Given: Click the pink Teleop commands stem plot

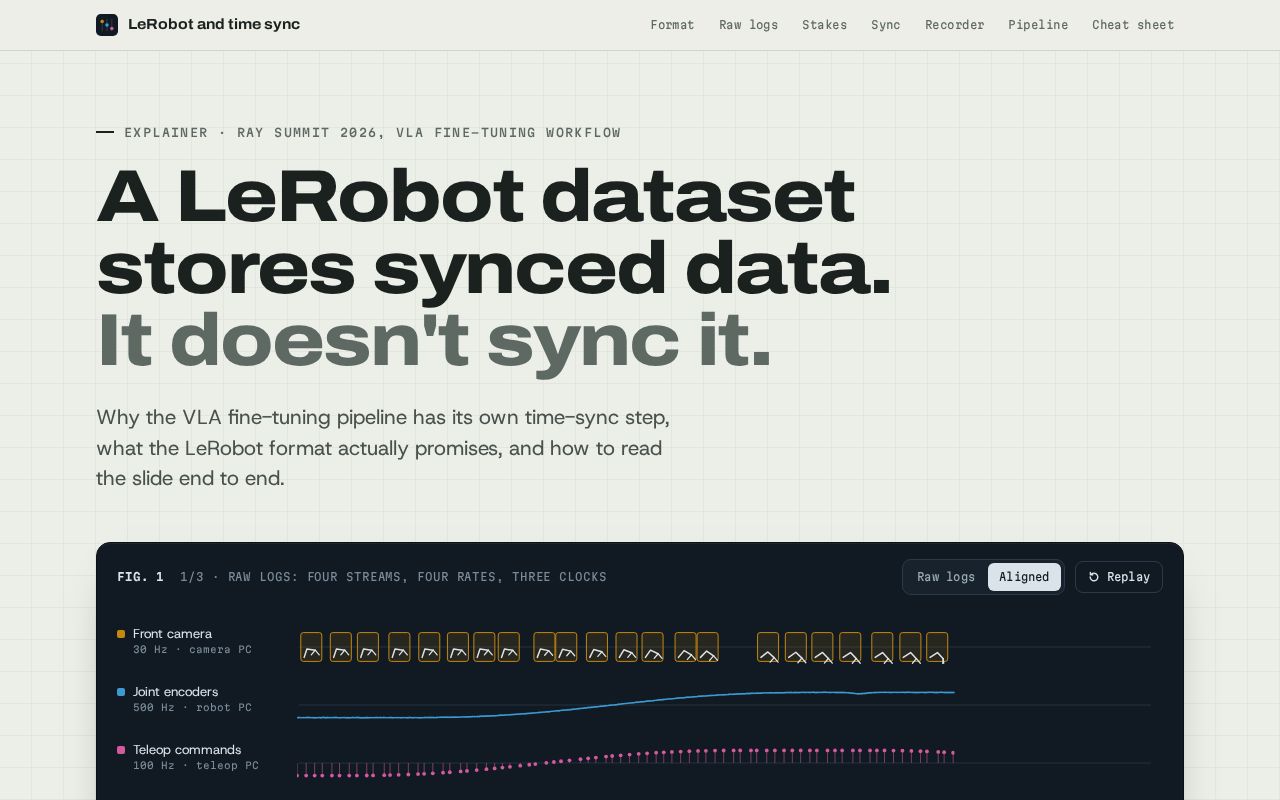Looking at the screenshot, I should (626, 762).
